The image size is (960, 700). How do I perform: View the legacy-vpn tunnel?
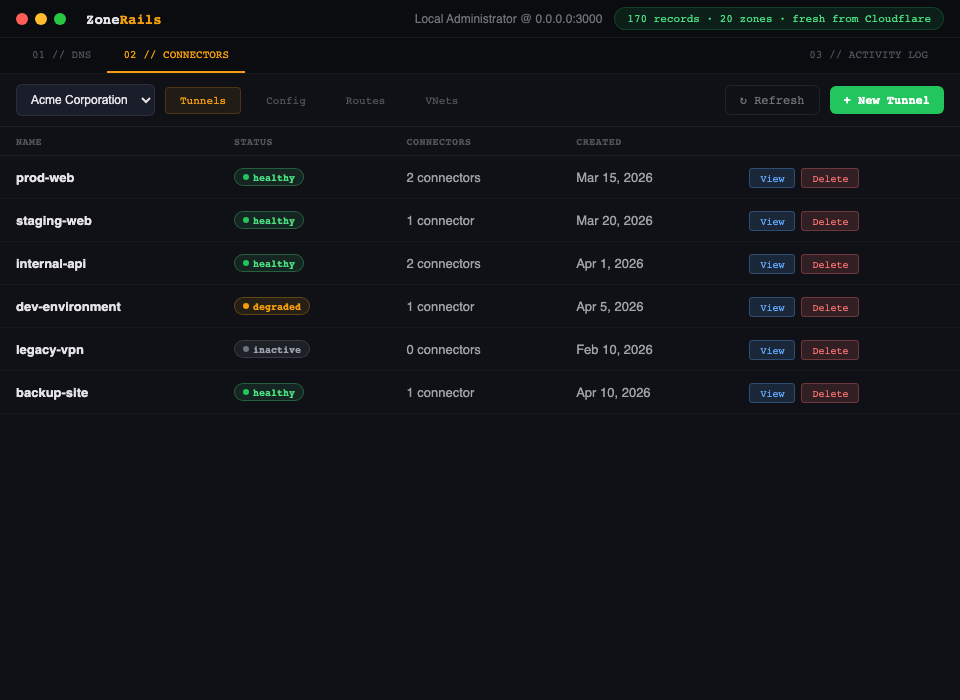pyautogui.click(x=771, y=350)
